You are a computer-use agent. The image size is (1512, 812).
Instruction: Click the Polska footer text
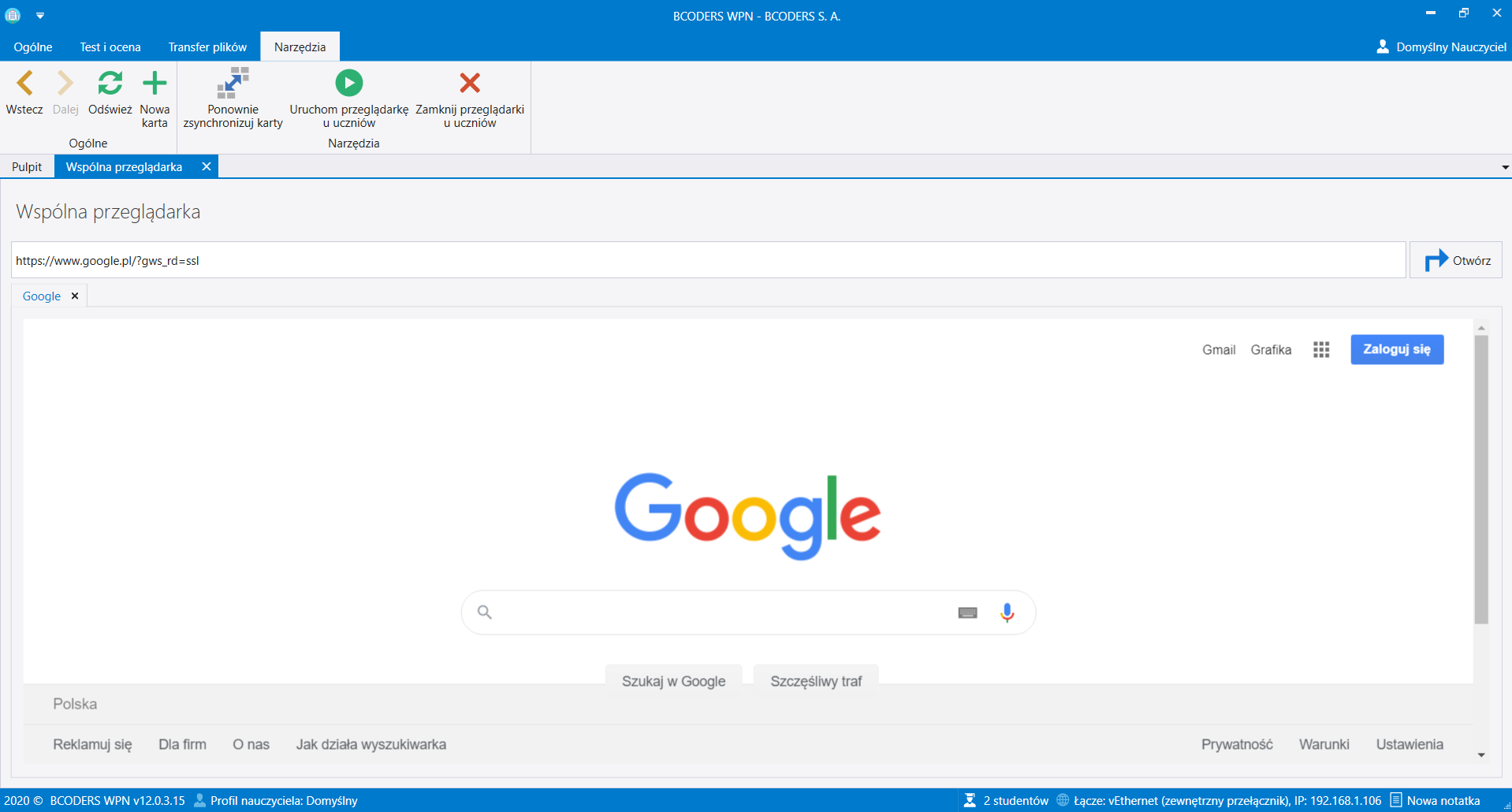pyautogui.click(x=75, y=704)
